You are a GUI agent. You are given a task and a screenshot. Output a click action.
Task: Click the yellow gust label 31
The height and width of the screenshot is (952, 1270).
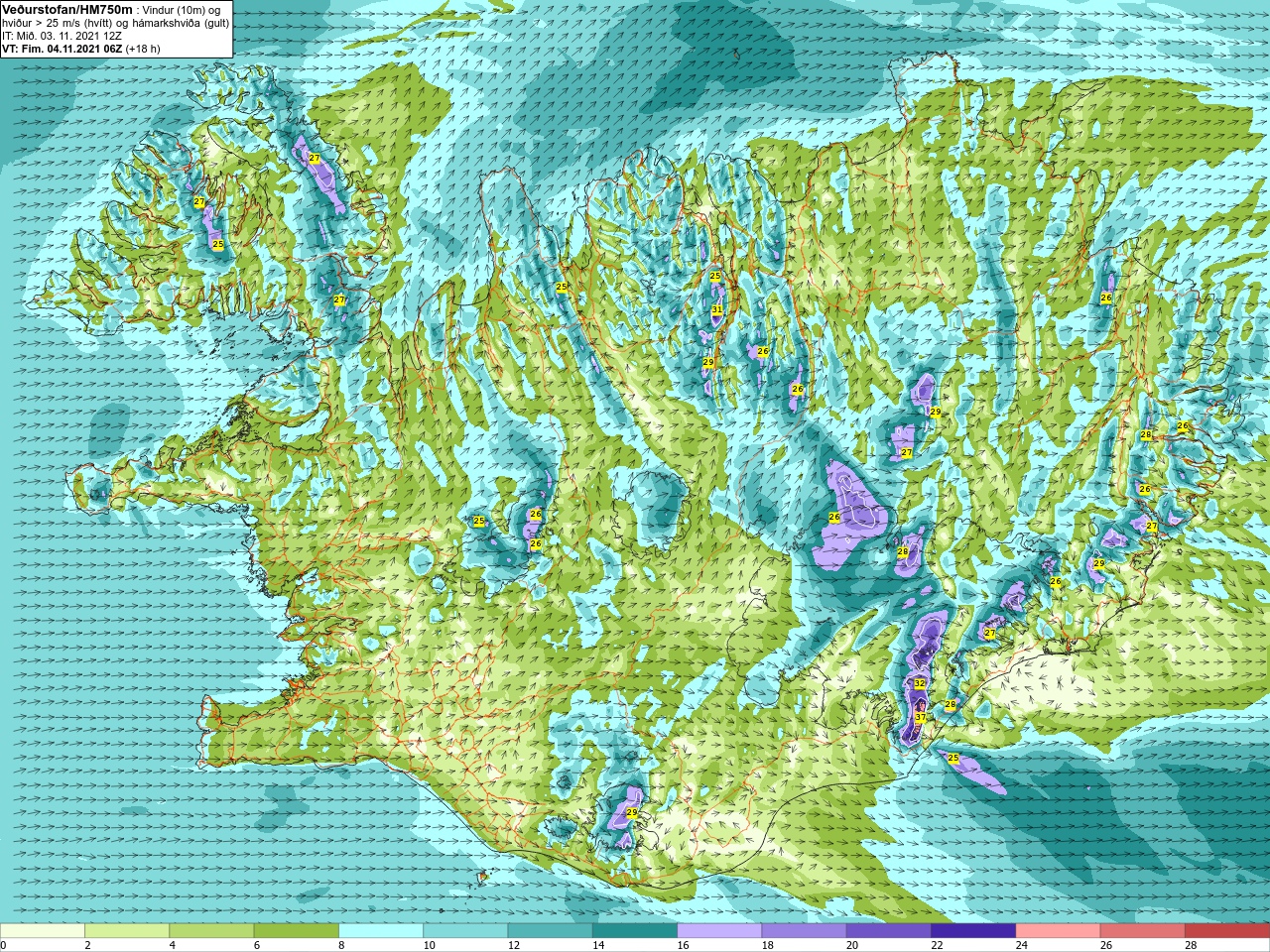716,310
